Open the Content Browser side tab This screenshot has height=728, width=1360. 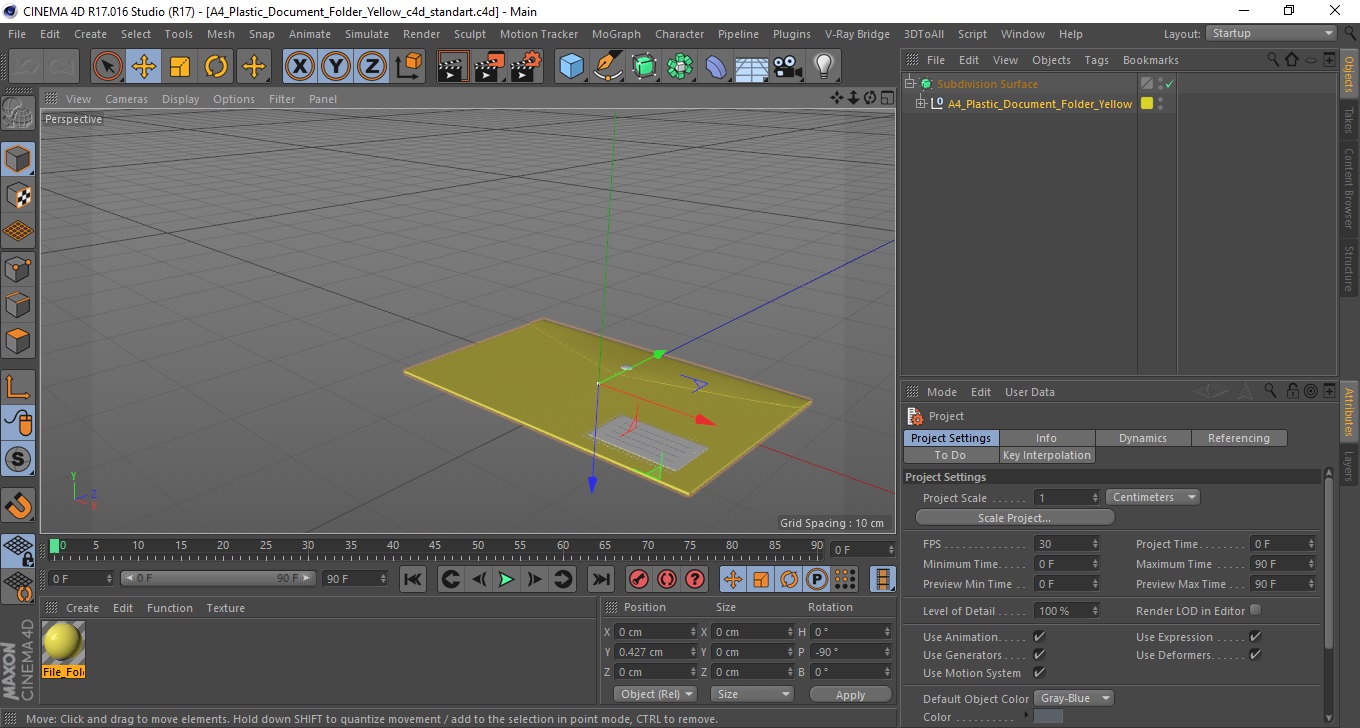(x=1348, y=189)
